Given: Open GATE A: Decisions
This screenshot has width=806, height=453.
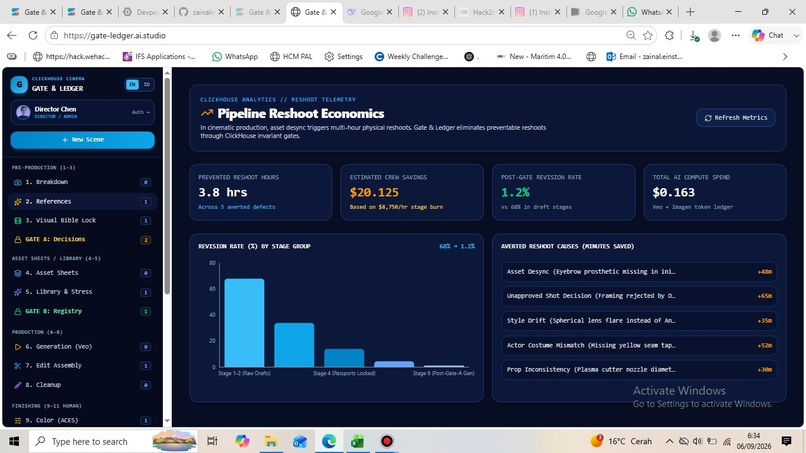Looking at the screenshot, I should tap(82, 240).
